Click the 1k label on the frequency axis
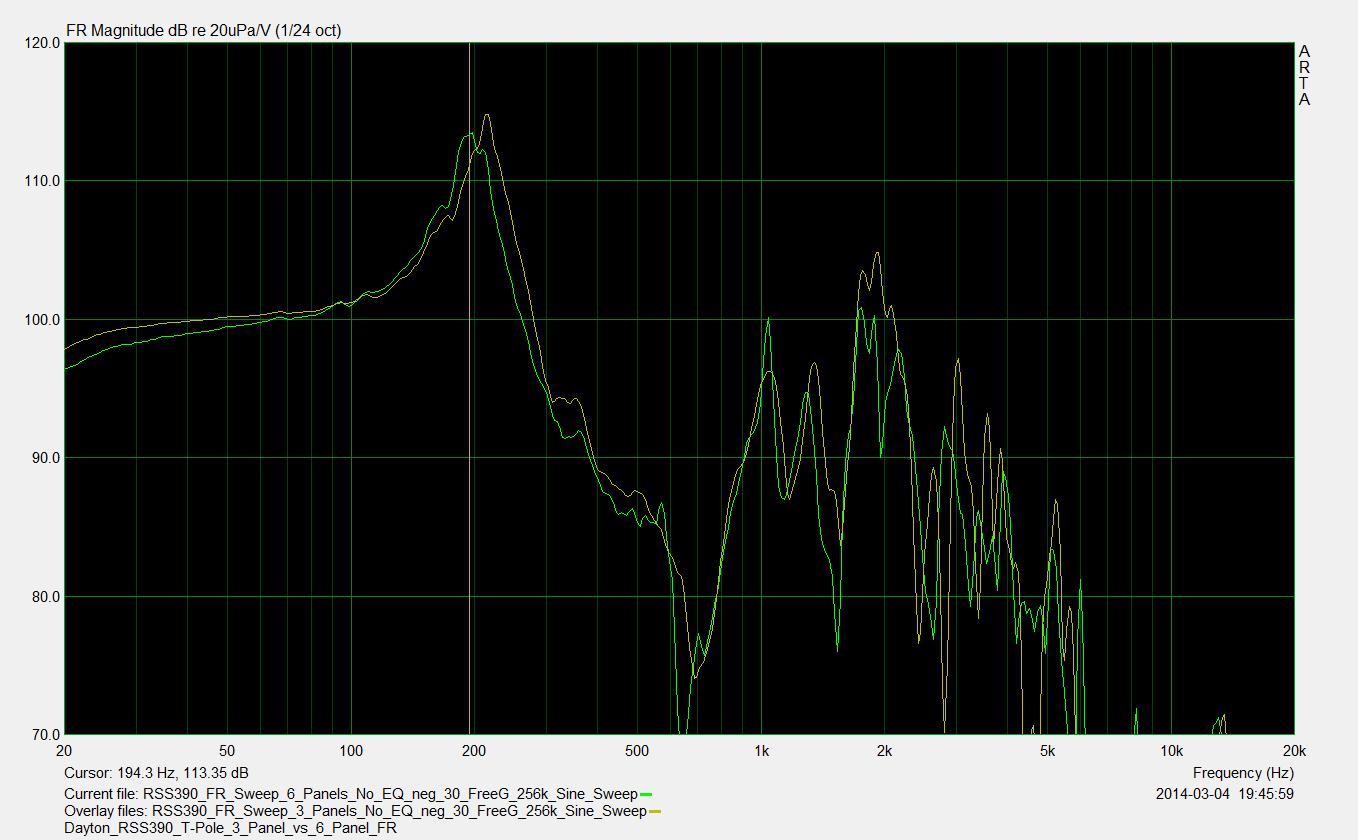The image size is (1358, 840). coord(762,751)
